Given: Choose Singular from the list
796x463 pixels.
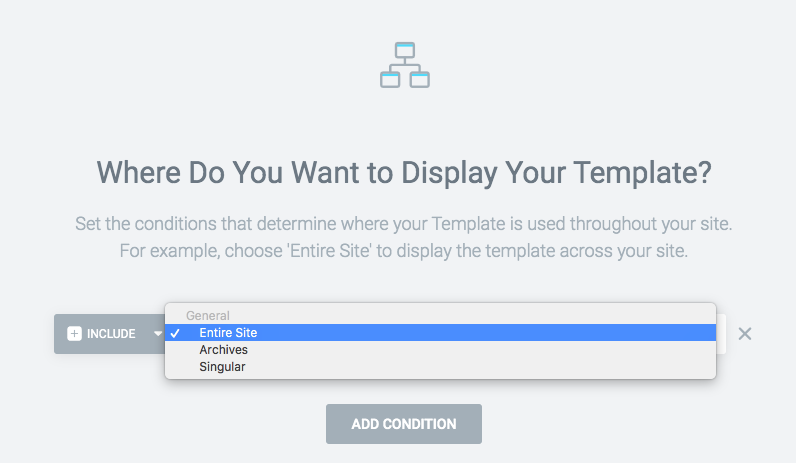Looking at the screenshot, I should (x=222, y=367).
